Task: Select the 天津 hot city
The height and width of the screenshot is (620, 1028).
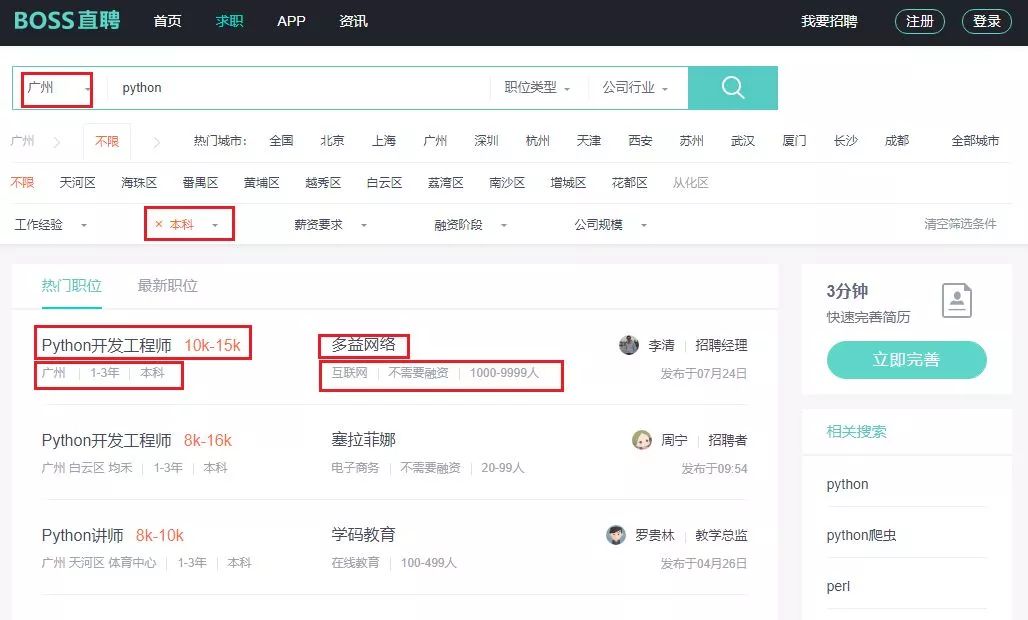Action: coord(589,141)
